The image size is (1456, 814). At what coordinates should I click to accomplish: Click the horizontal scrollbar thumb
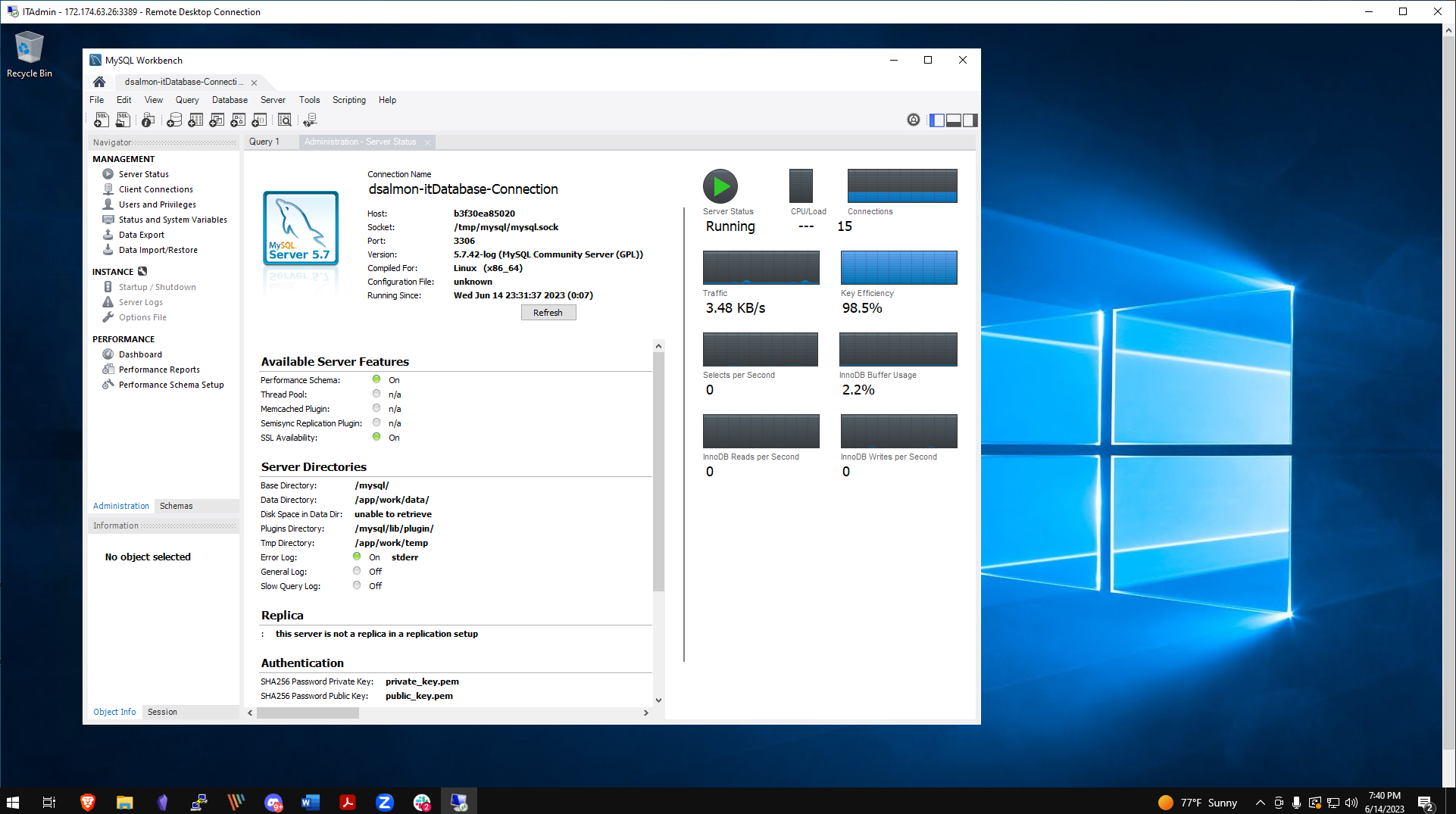[308, 713]
